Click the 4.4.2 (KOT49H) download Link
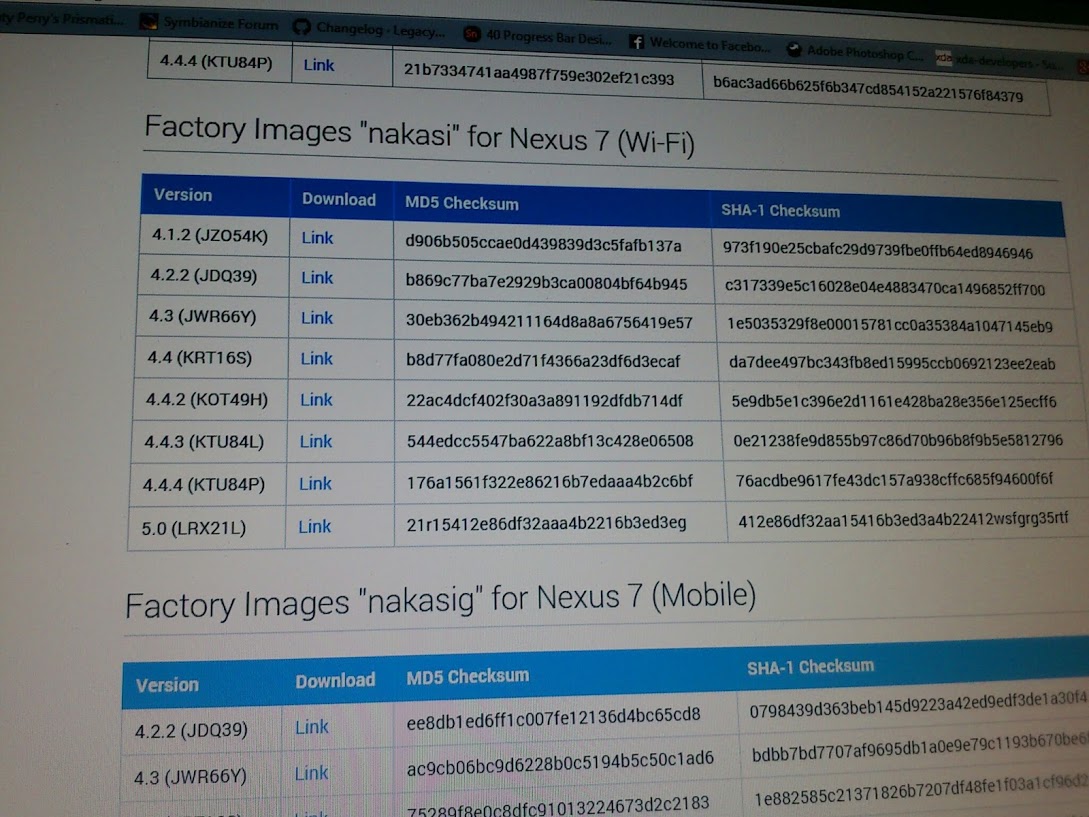This screenshot has width=1089, height=817. [316, 400]
